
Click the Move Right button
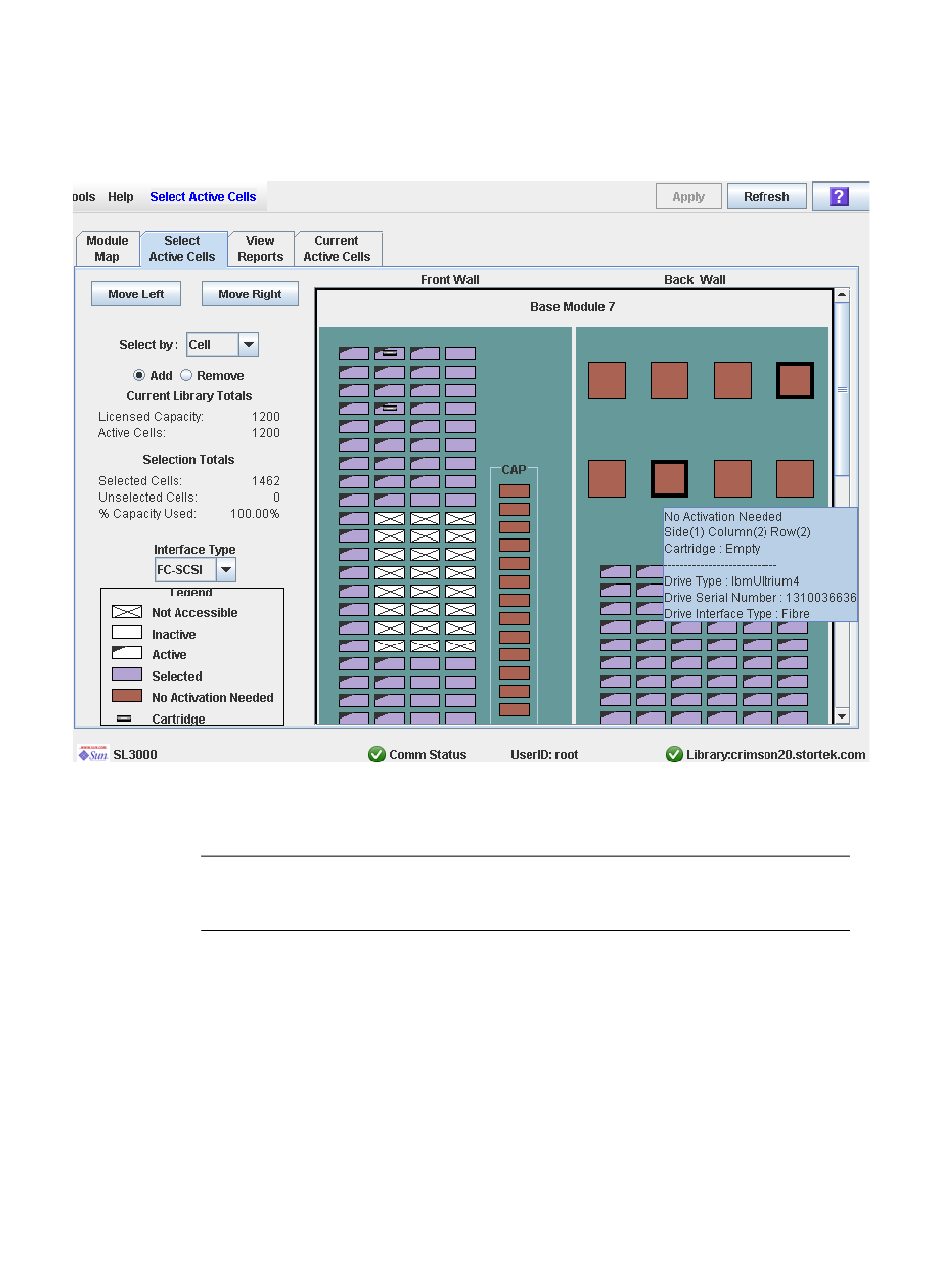coord(250,293)
